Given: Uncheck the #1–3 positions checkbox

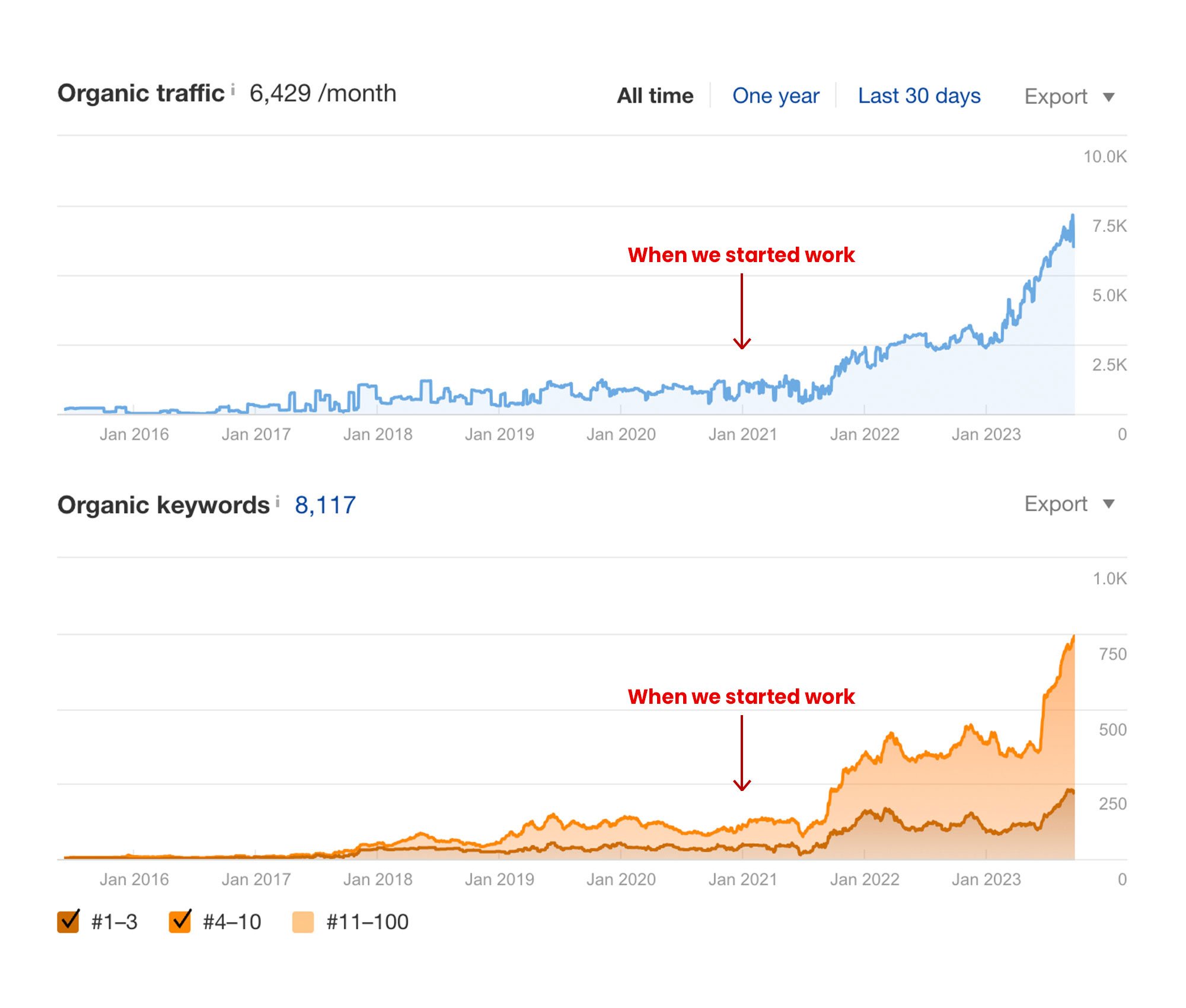Looking at the screenshot, I should [x=68, y=921].
